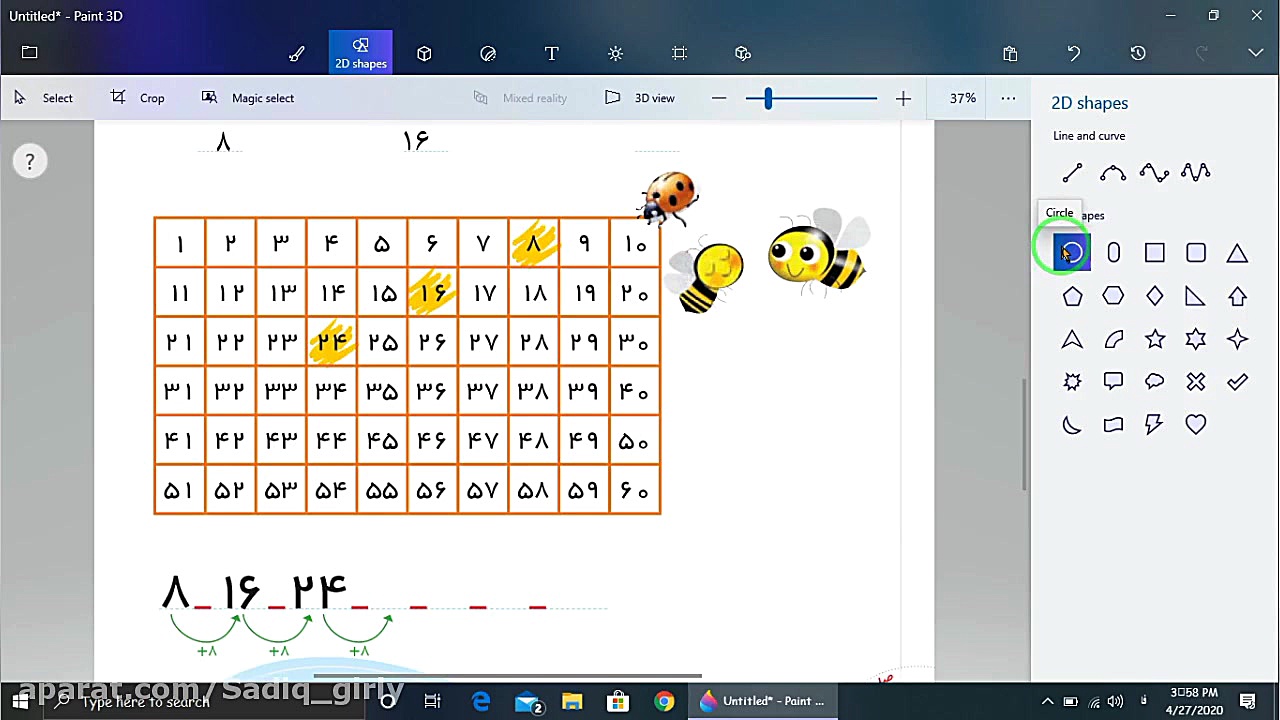
Task: Open the Canvas tab
Action: [679, 54]
